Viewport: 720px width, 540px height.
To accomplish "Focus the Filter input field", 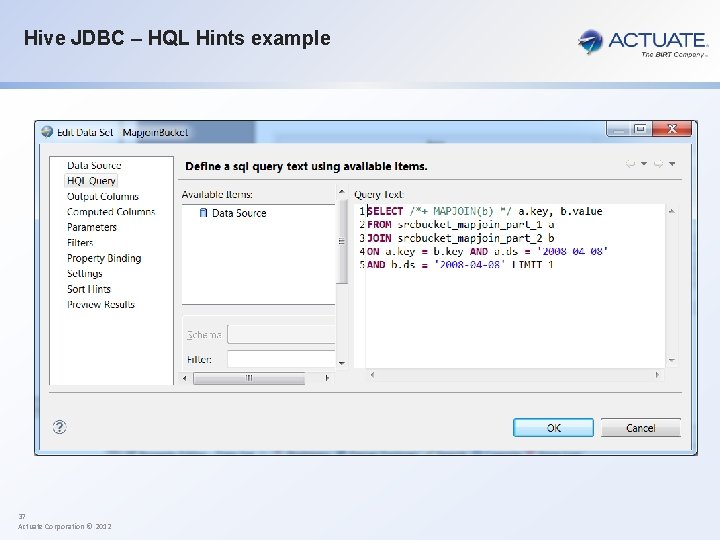I will [x=281, y=359].
